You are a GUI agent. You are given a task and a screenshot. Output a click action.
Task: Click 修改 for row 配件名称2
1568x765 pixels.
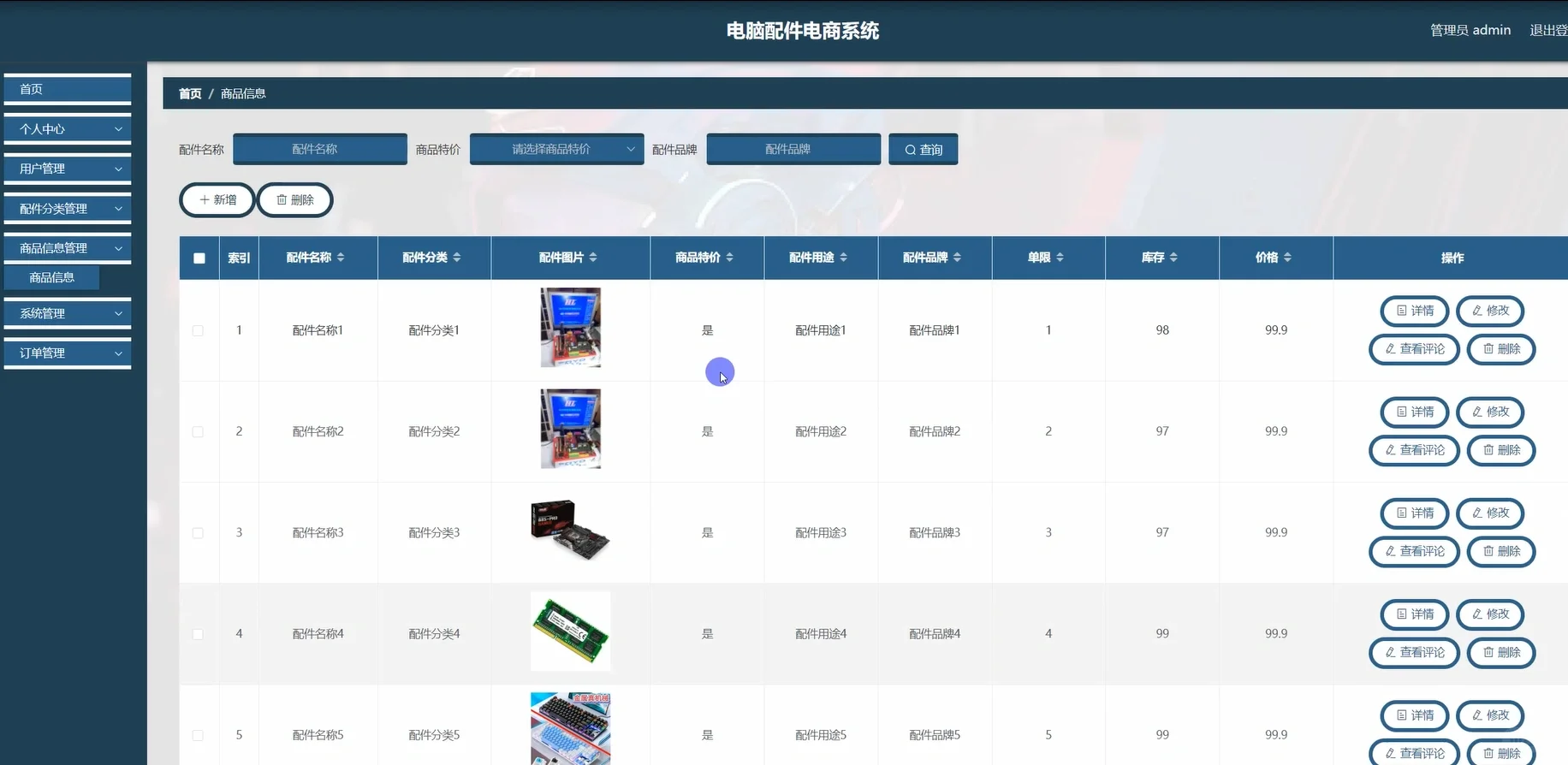click(1490, 412)
